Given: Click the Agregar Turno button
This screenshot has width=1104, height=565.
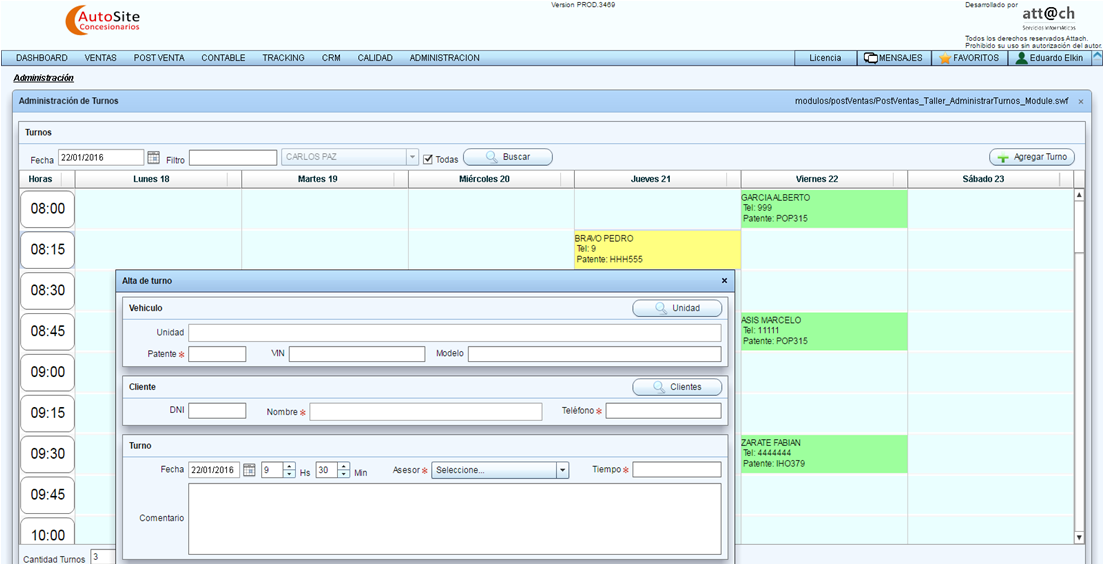Looking at the screenshot, I should click(1032, 157).
